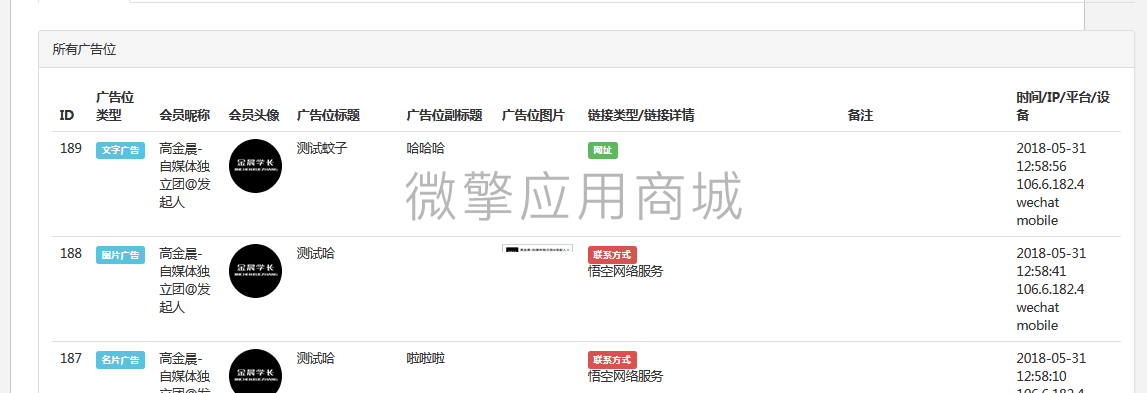
Task: Click the green 网址 link type label
Action: point(603,150)
